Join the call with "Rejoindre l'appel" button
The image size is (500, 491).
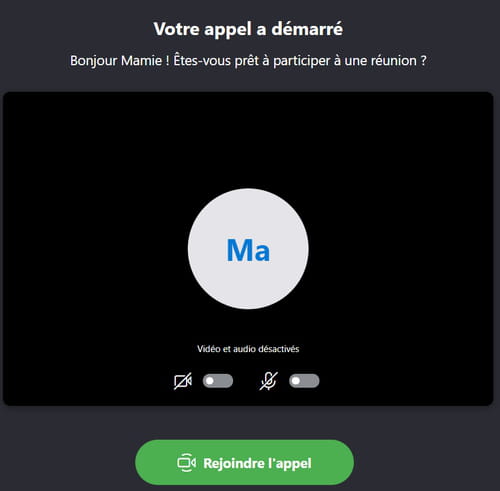click(244, 462)
